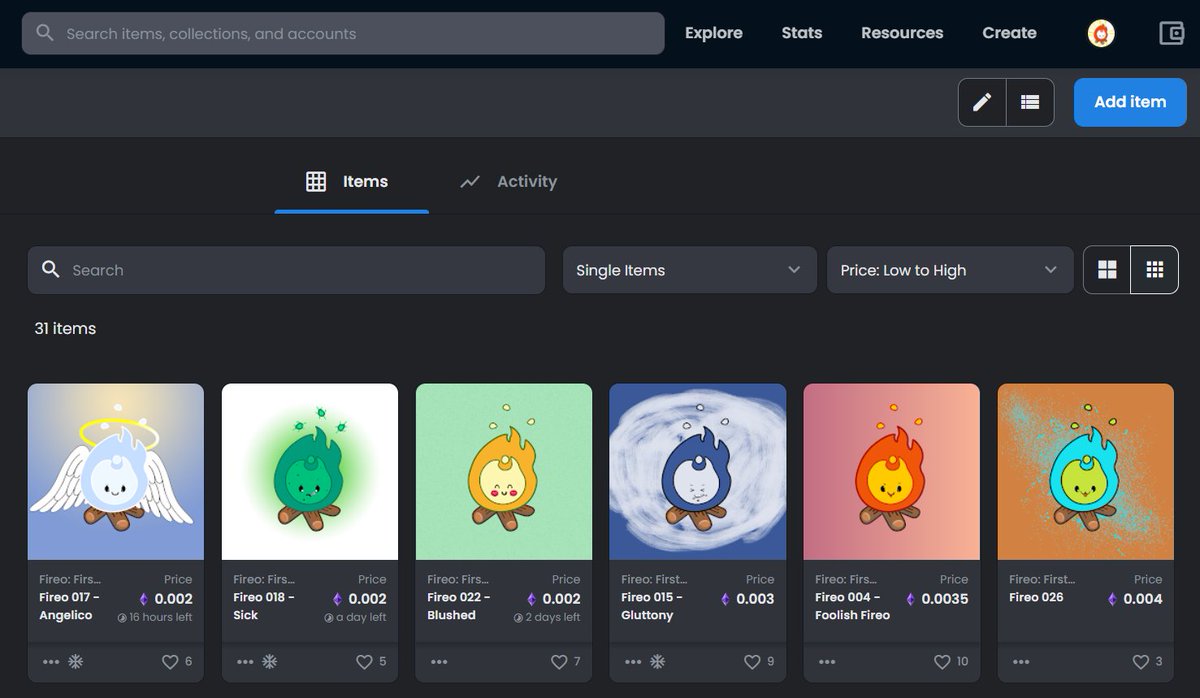The width and height of the screenshot is (1200, 698).
Task: Focus the collection Search field
Action: coord(286,270)
